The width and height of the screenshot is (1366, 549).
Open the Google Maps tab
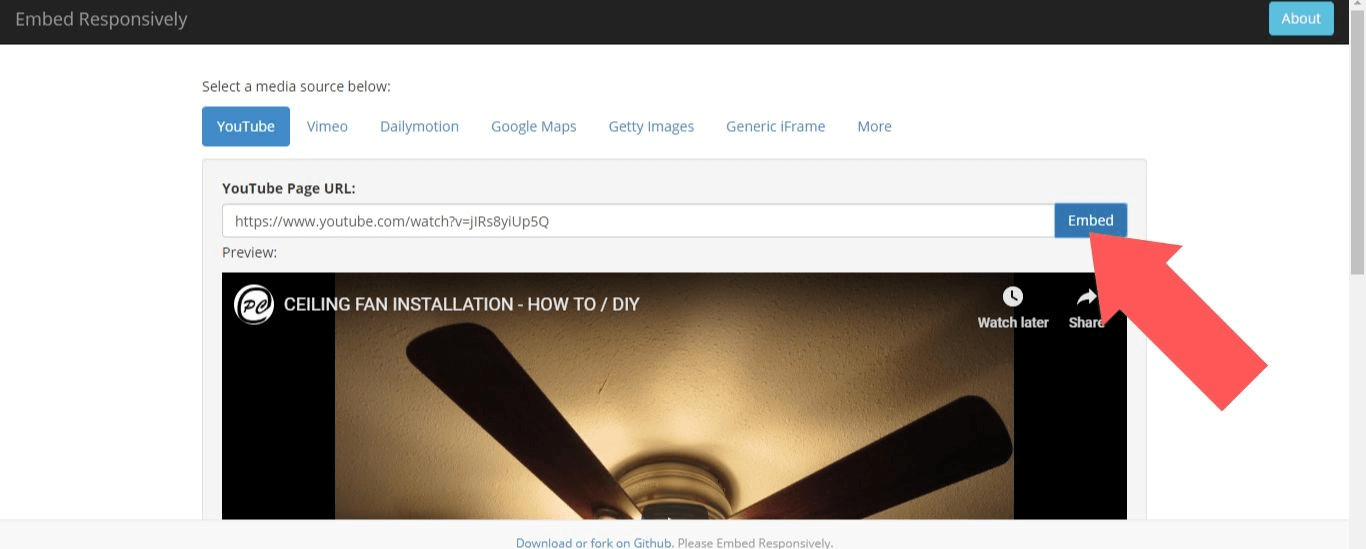pyautogui.click(x=533, y=126)
